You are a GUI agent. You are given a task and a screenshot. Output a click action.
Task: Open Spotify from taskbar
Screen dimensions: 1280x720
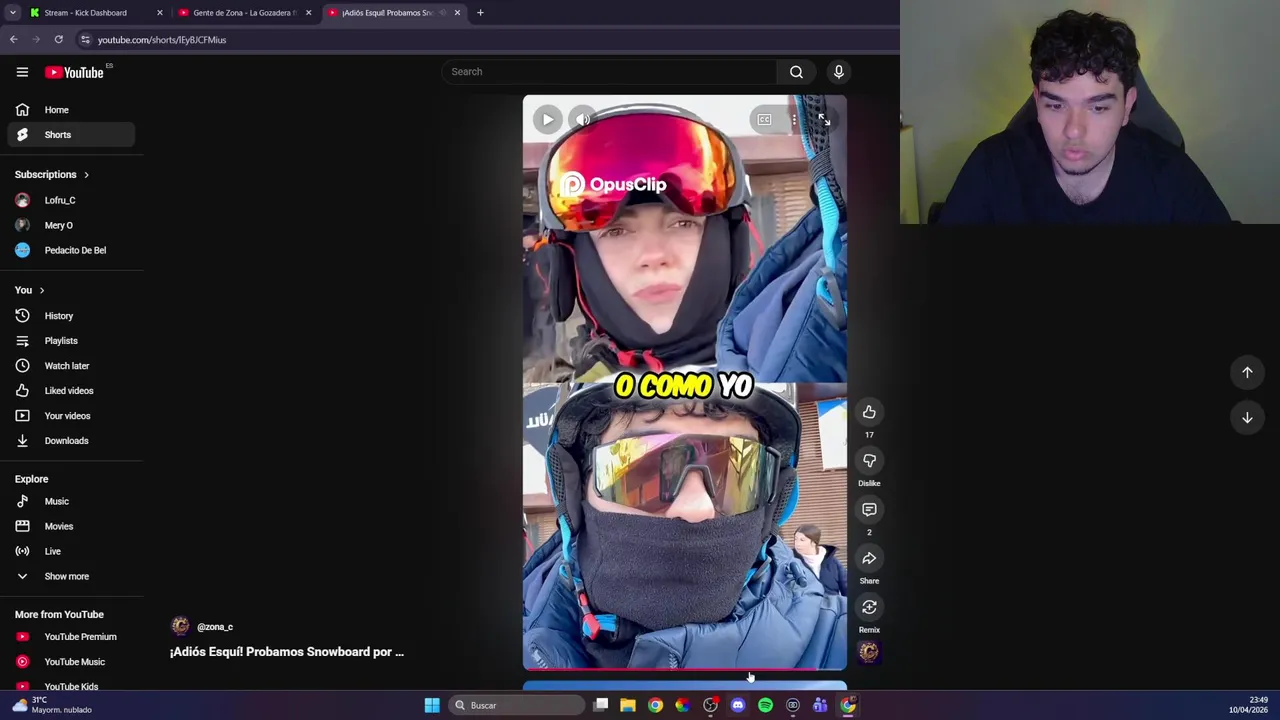click(x=765, y=705)
